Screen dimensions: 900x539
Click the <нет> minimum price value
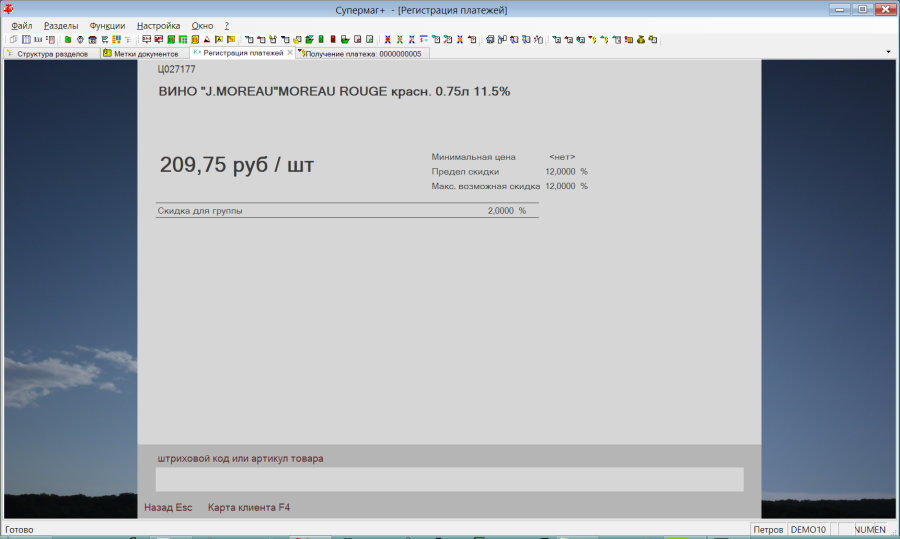pos(562,157)
